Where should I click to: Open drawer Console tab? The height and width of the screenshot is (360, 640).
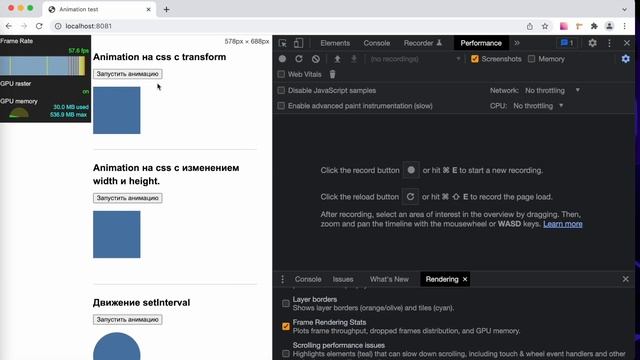click(308, 279)
